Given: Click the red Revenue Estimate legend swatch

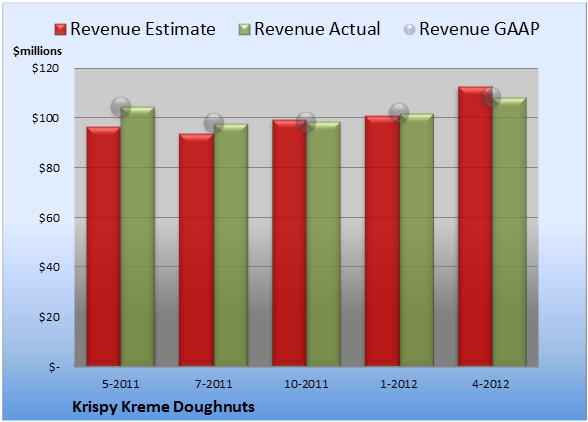Looking at the screenshot, I should point(60,30).
